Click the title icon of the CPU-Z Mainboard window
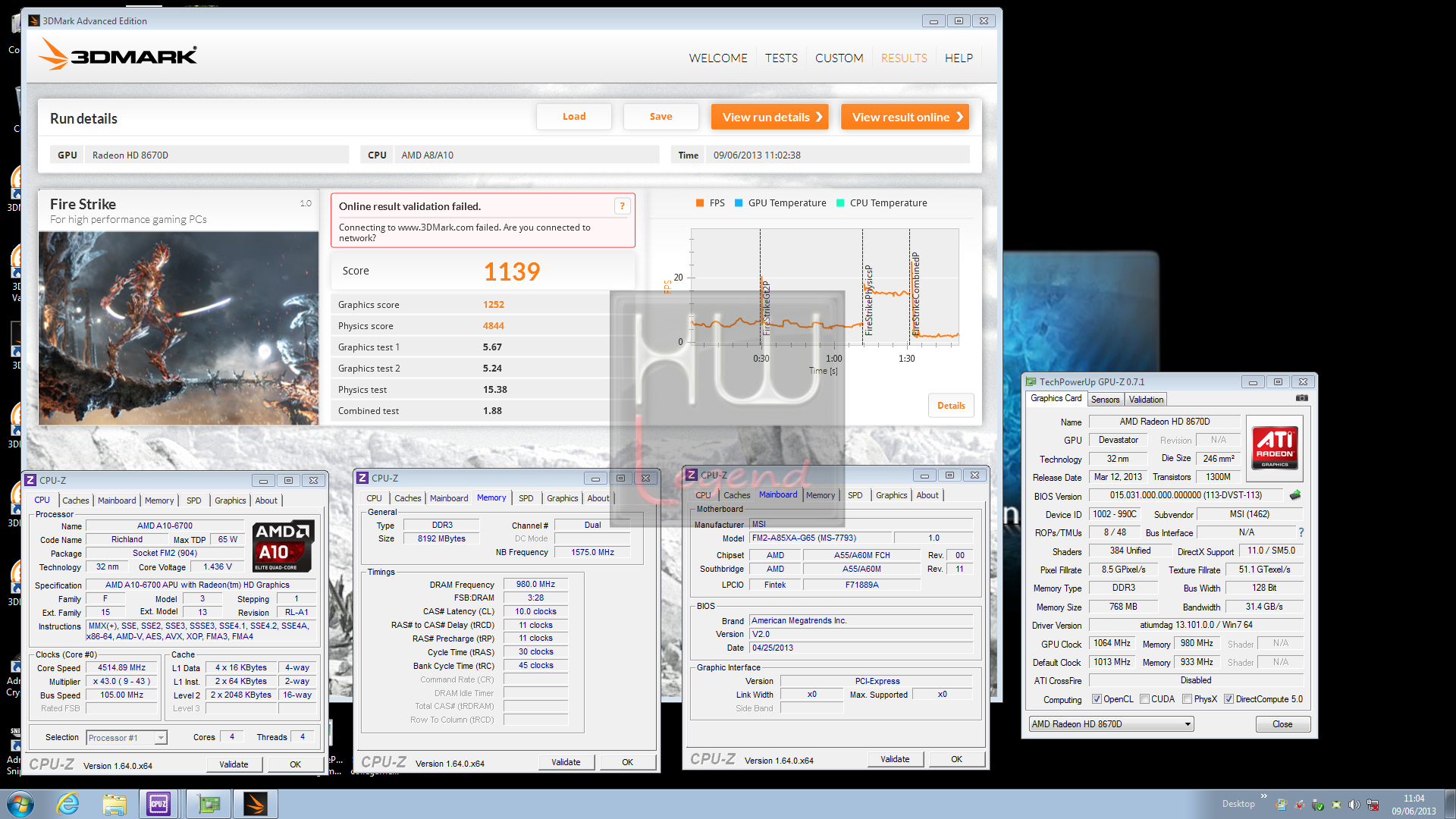1456x819 pixels. coord(692,475)
